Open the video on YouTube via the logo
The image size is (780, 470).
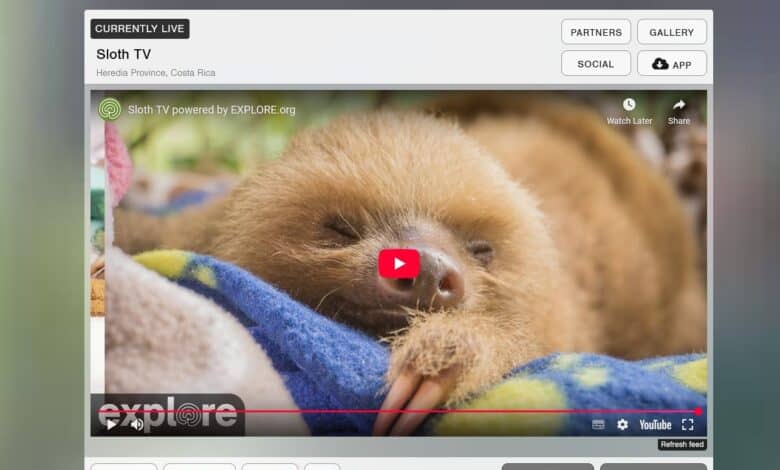pos(655,424)
